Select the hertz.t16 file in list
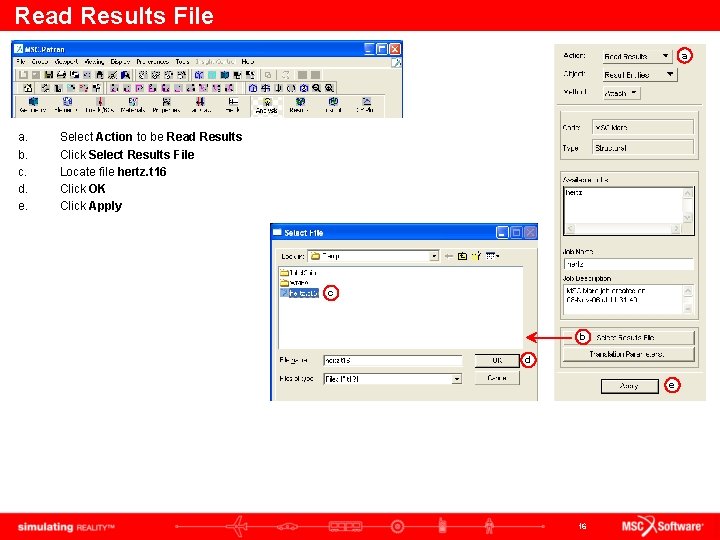 299,293
